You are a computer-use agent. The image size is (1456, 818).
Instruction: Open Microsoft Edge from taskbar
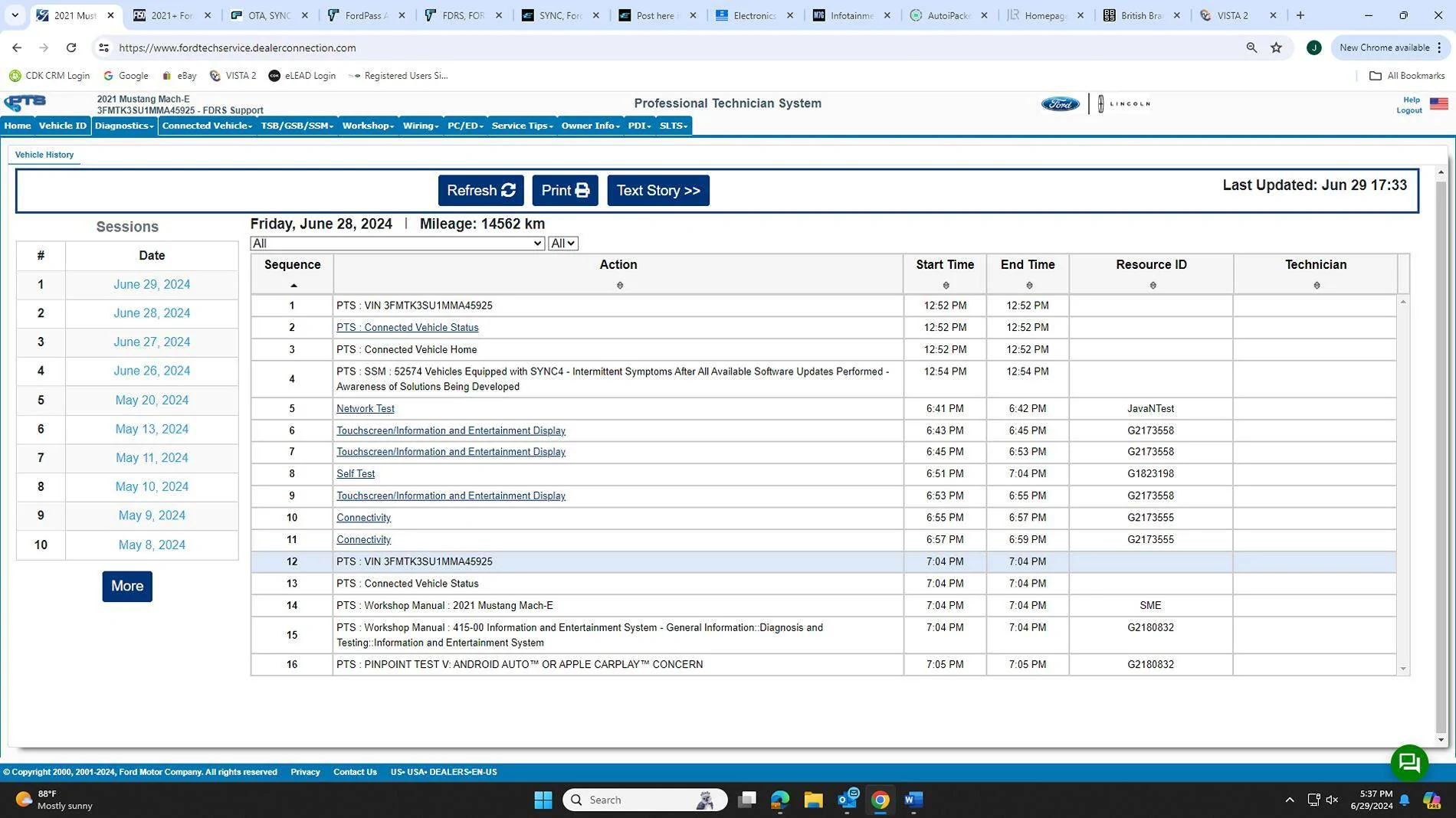(x=779, y=800)
